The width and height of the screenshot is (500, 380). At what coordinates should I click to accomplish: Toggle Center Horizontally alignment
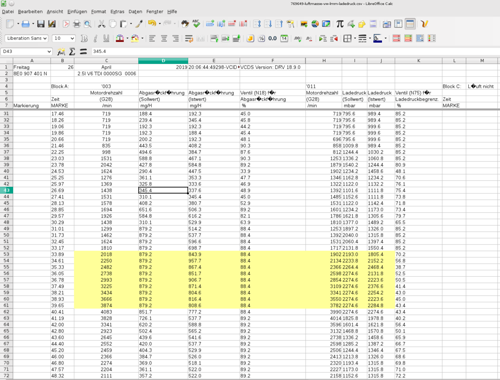pyautogui.click(x=164, y=39)
